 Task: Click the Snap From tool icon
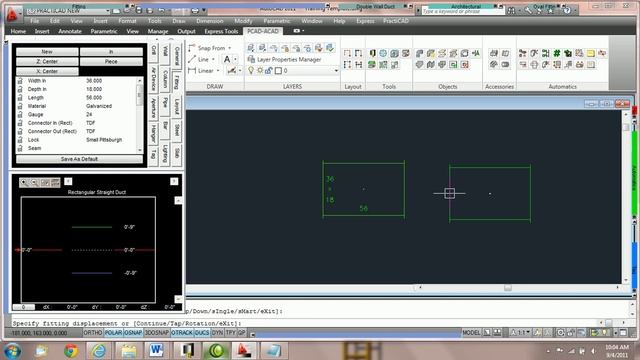coord(192,48)
